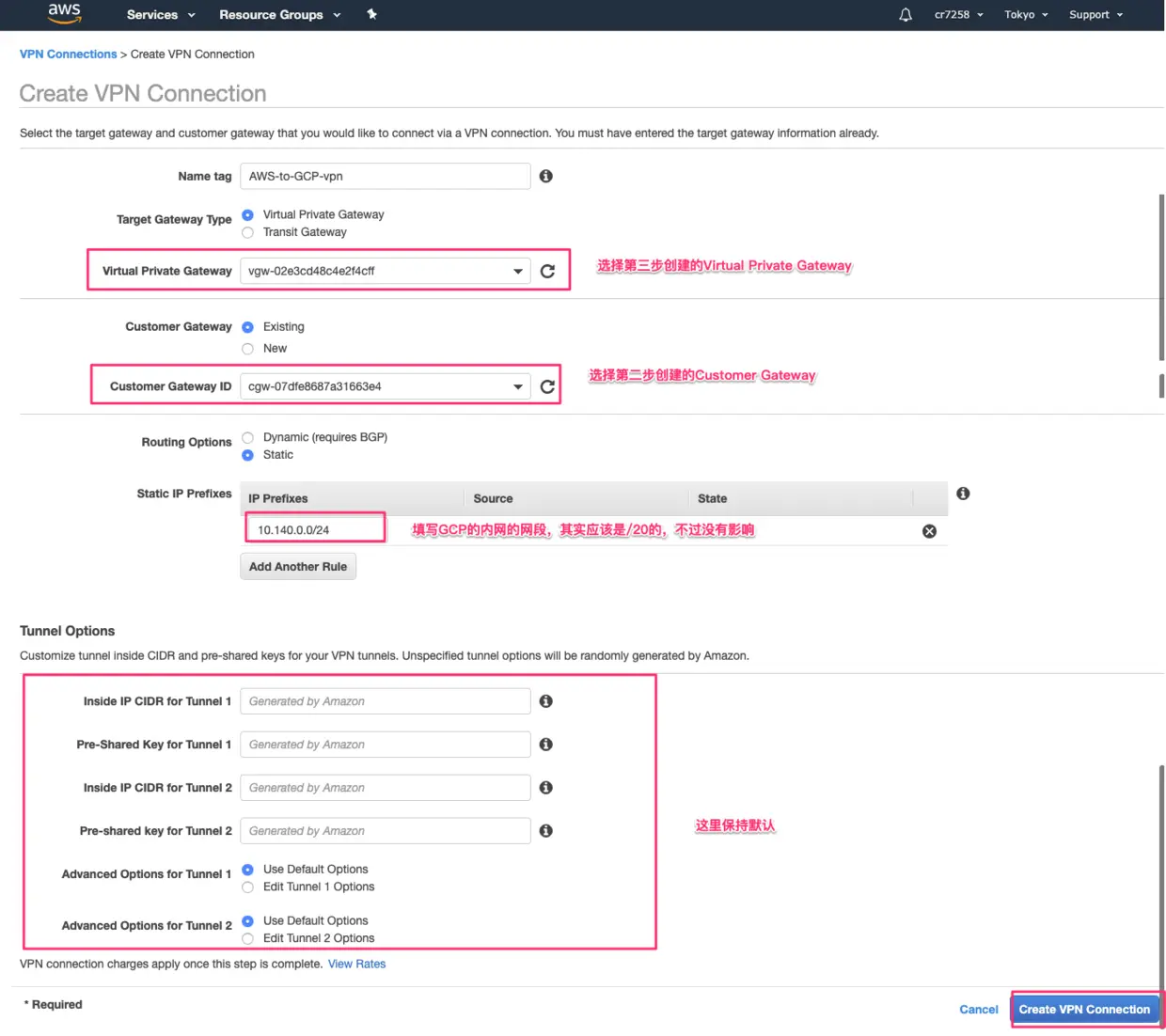Choose New customer gateway option

(248, 349)
